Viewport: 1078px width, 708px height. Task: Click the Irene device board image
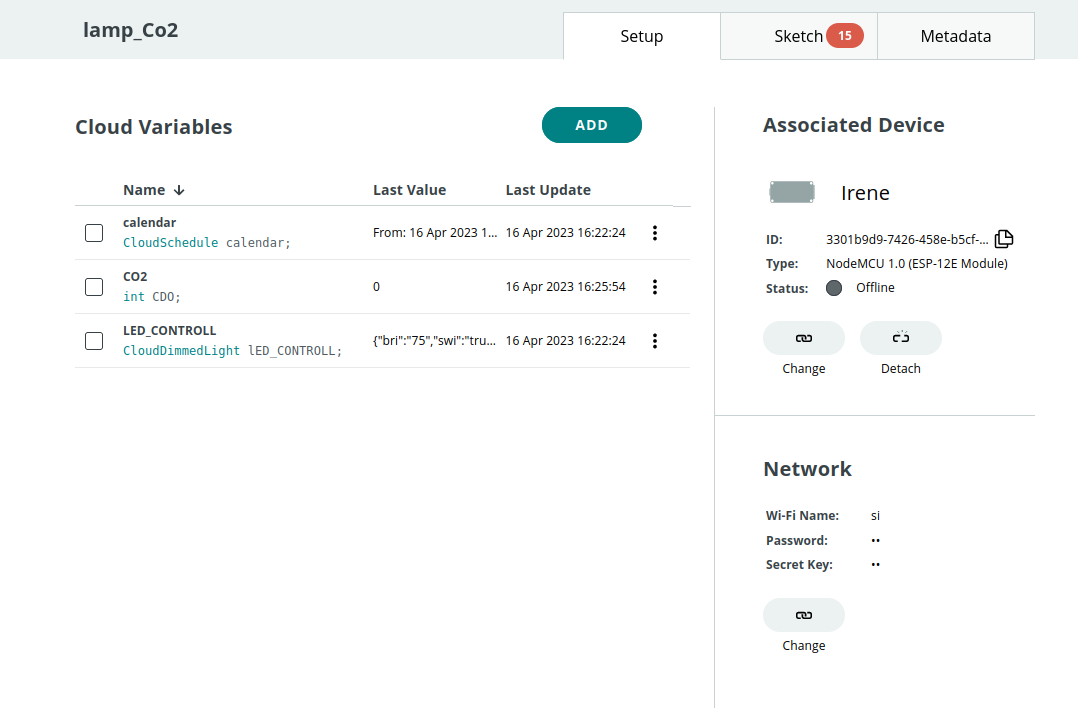tap(792, 192)
